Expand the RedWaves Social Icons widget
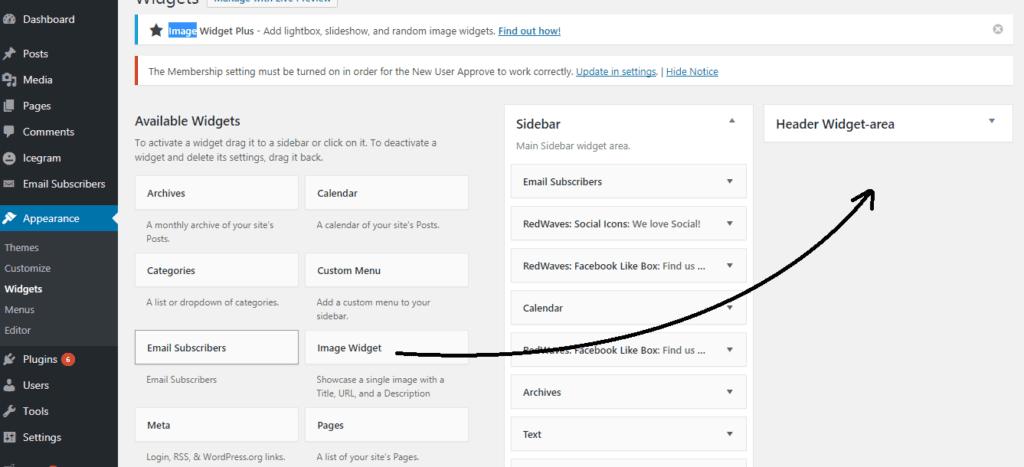Viewport: 1024px width, 467px height. click(x=729, y=224)
